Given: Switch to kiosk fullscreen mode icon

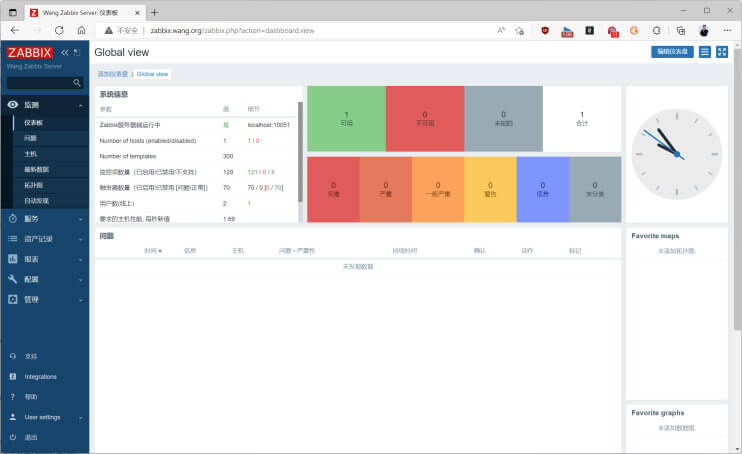Looking at the screenshot, I should (722, 52).
